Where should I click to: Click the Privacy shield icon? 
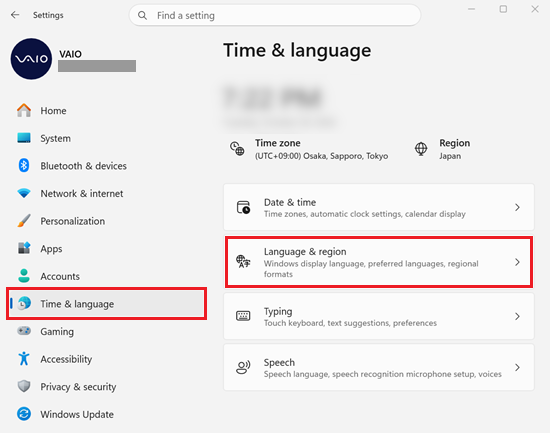24,386
